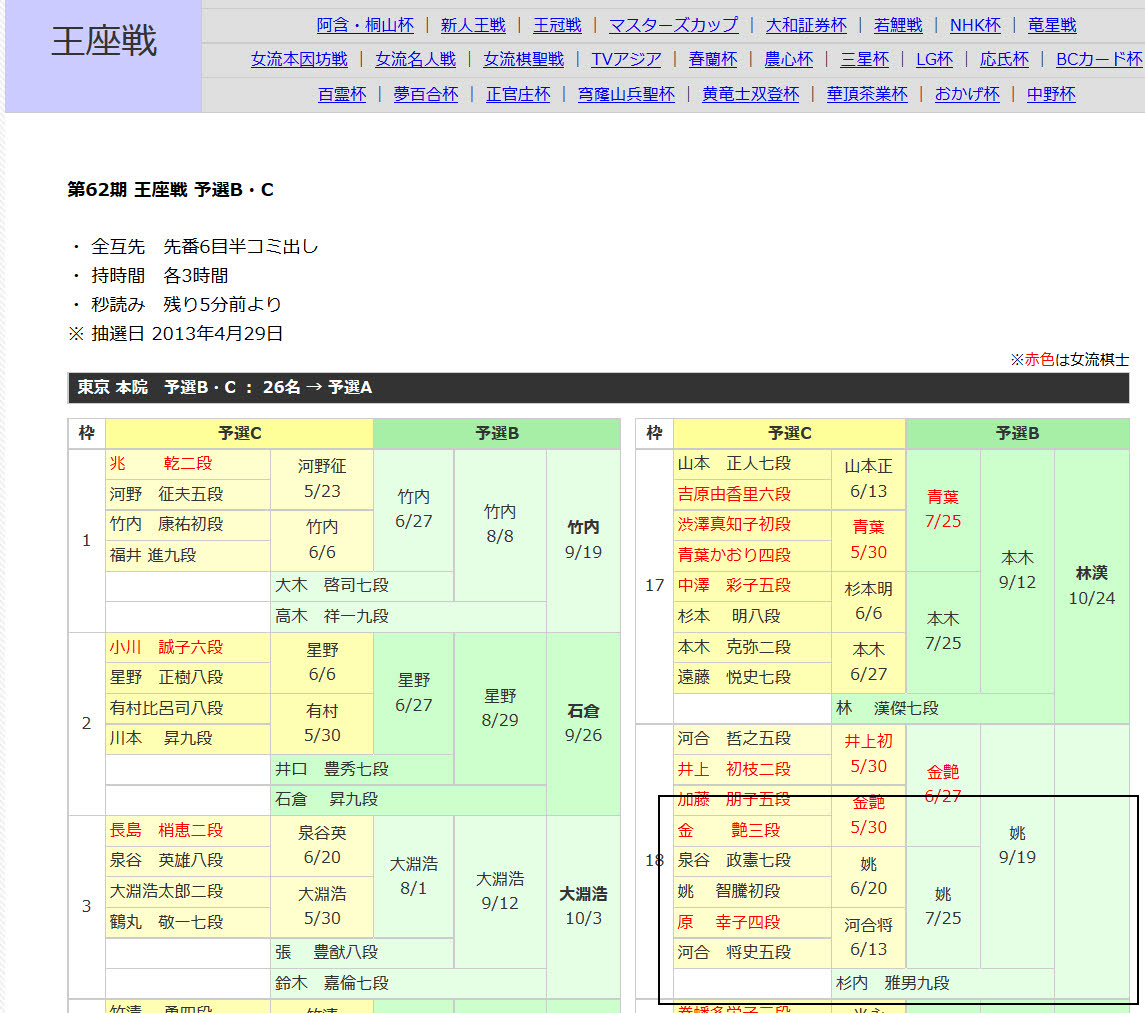The image size is (1145, 1013).
Task: Navigate to the 王冠戦 page
Action: click(556, 25)
